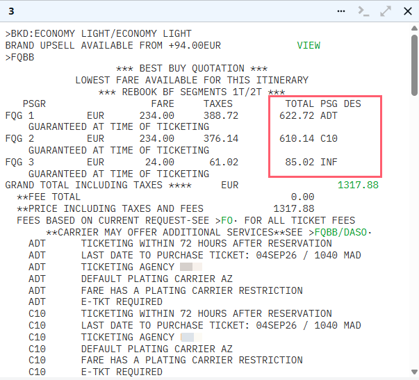Click the >FQBB command entry line
This screenshot has height=380, width=419.
coord(20,57)
